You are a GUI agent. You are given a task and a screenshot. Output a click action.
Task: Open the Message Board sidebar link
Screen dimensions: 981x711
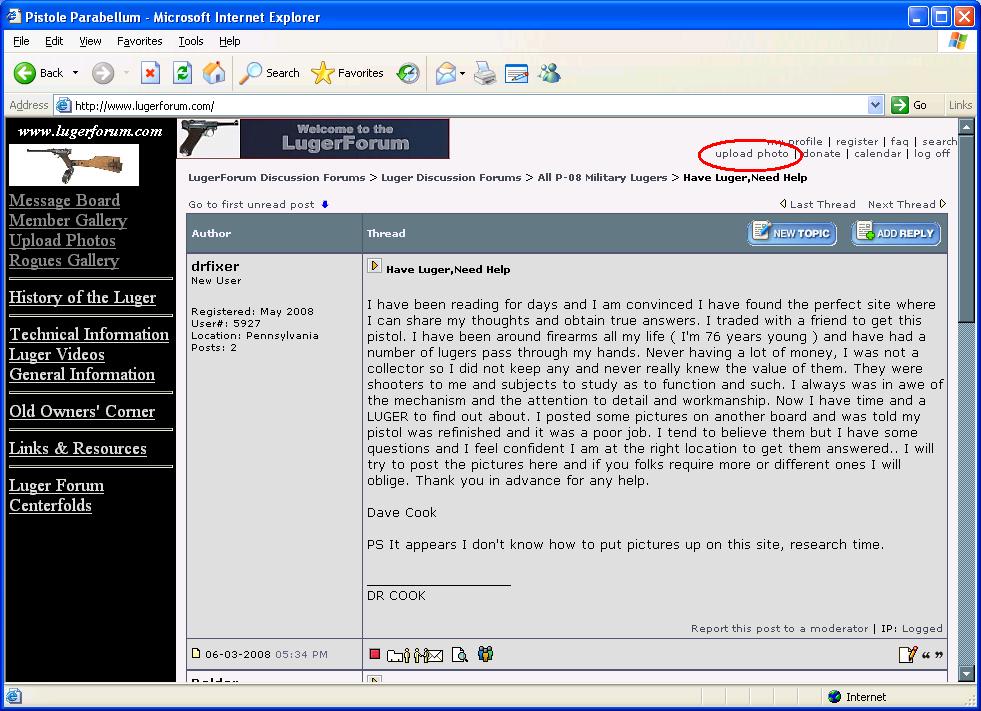pyautogui.click(x=64, y=200)
